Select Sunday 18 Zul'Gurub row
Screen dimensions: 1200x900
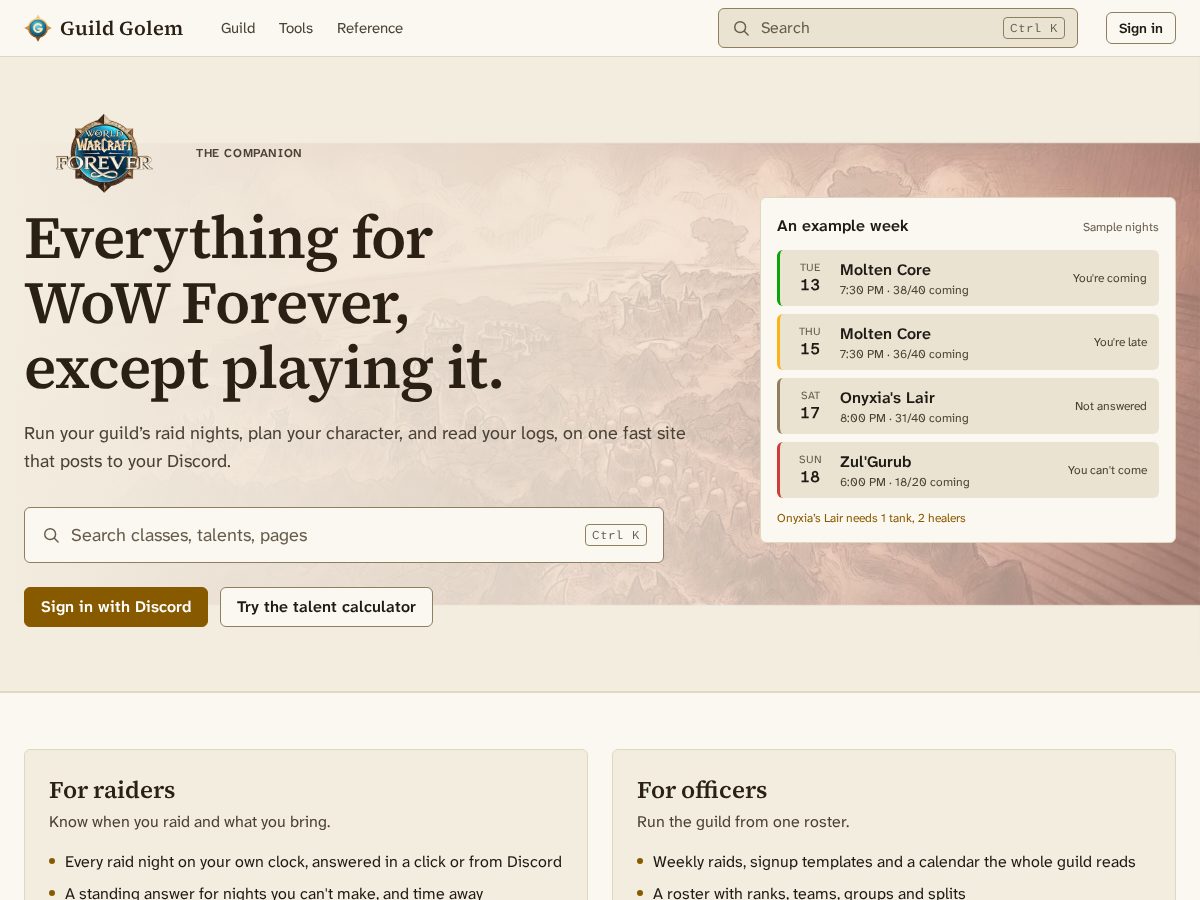click(968, 470)
